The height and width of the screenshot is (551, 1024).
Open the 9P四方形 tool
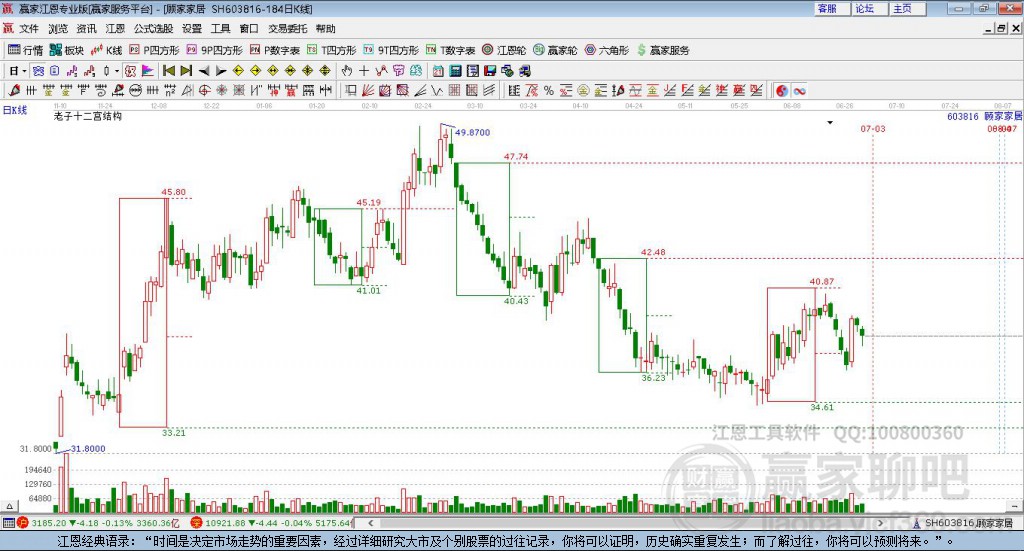click(x=214, y=50)
